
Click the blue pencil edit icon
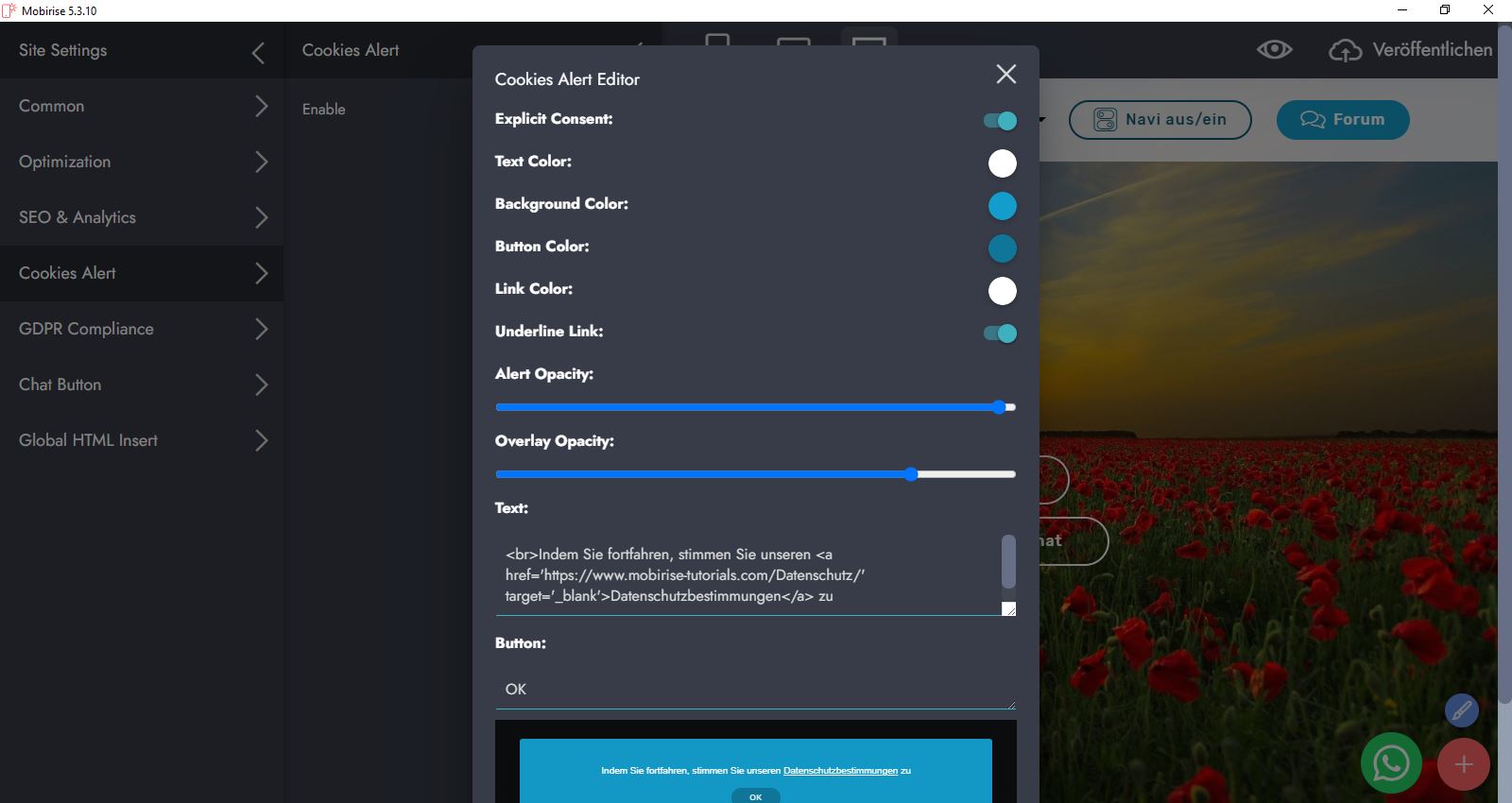1461,709
